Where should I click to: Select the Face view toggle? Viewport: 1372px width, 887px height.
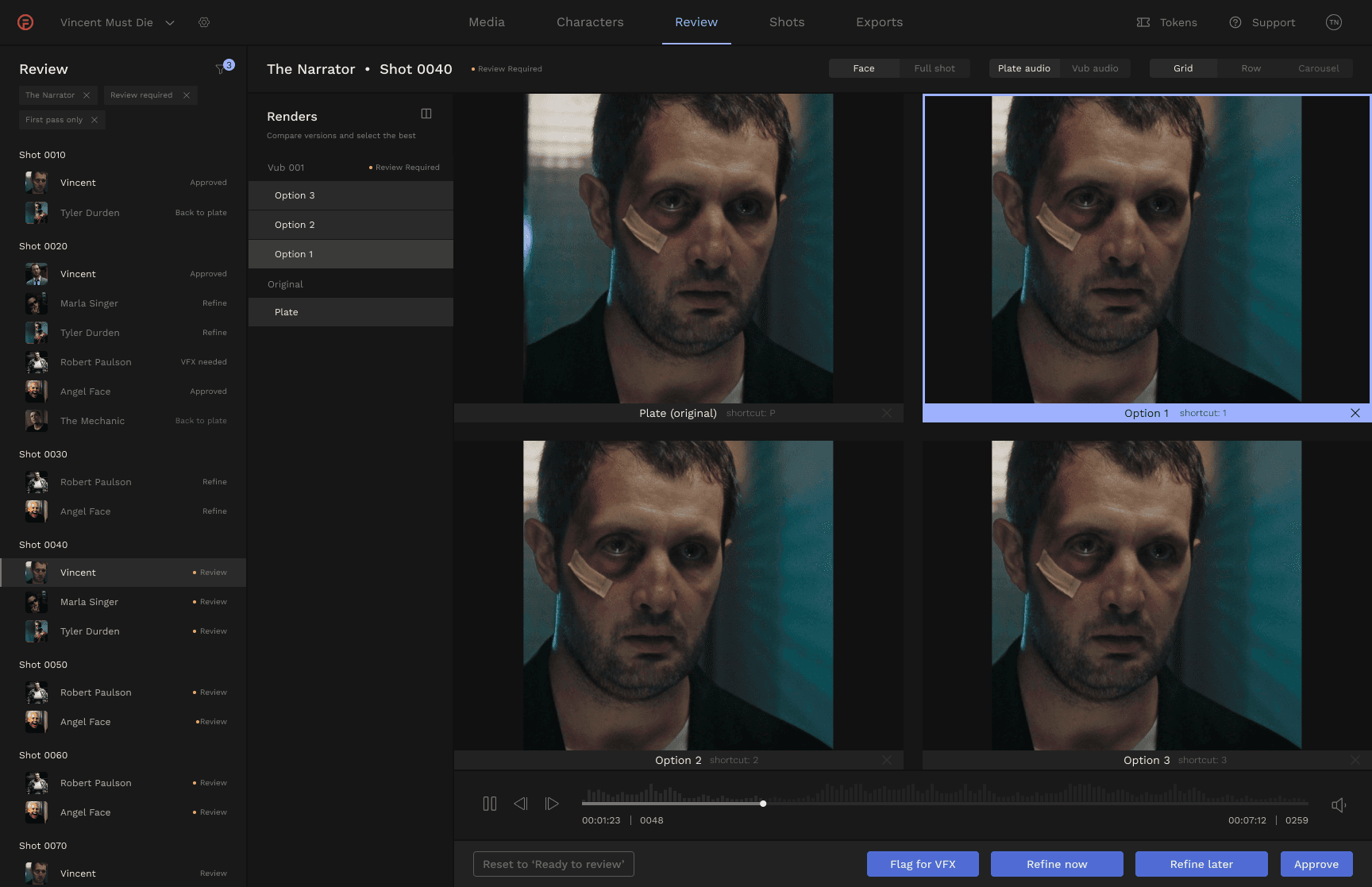point(864,68)
